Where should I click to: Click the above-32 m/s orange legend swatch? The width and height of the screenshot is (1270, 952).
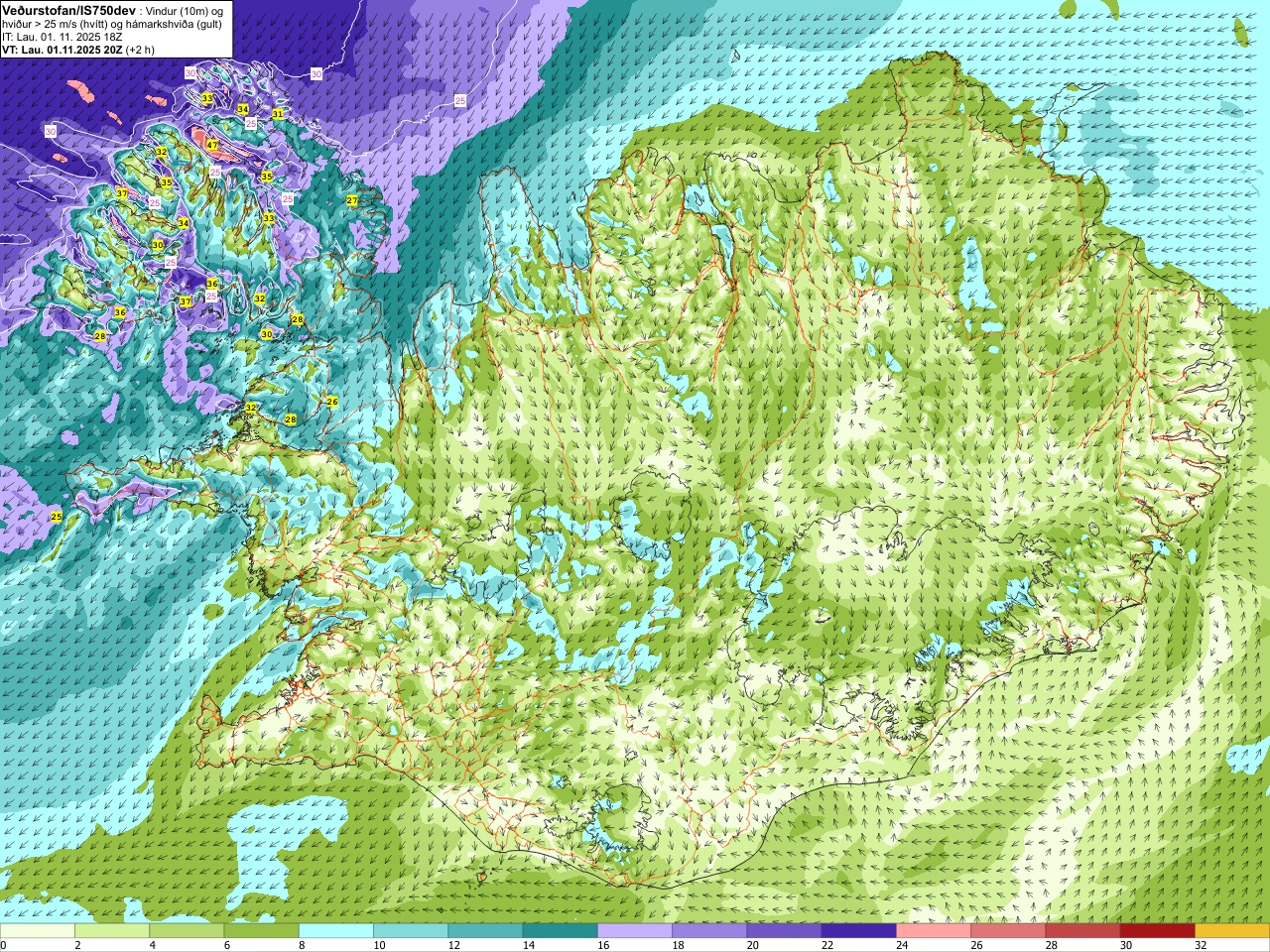tap(1232, 931)
